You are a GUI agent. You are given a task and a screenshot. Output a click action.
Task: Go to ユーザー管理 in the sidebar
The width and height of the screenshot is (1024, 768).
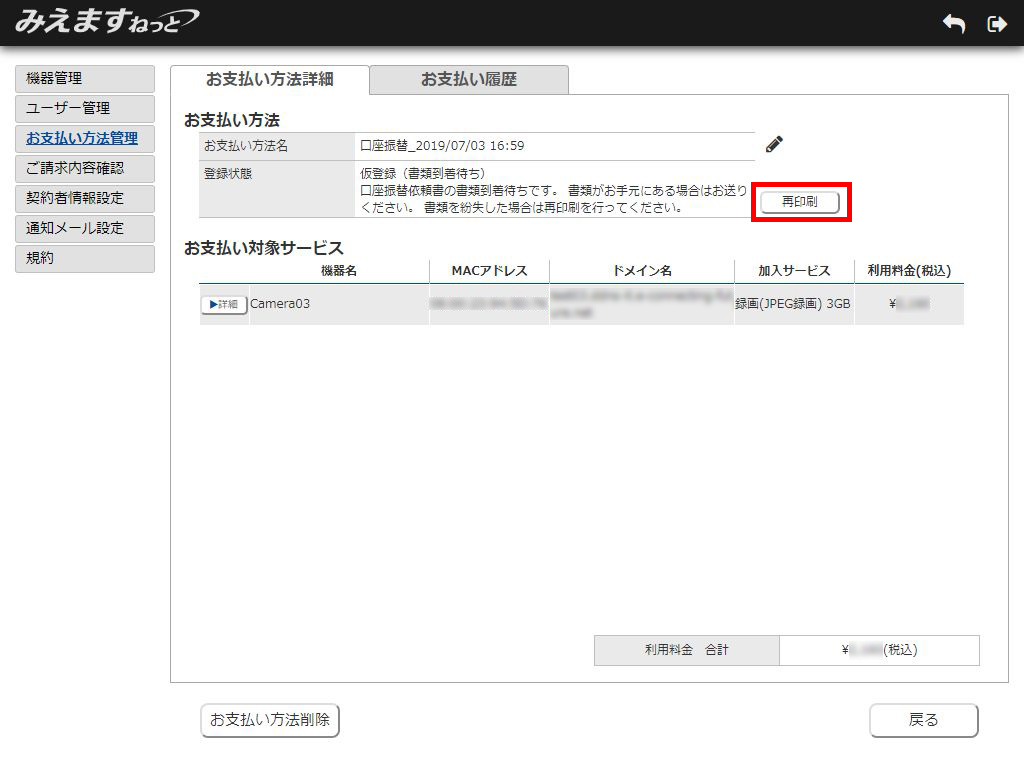85,108
